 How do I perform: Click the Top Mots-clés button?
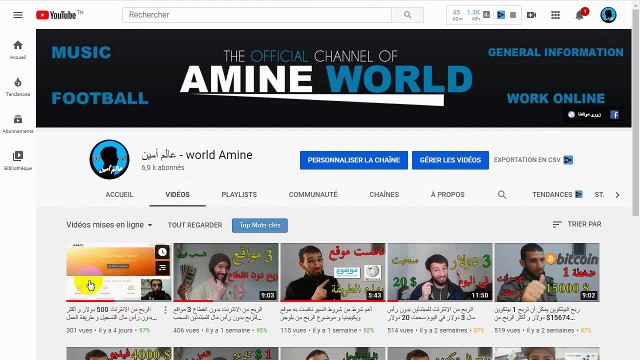click(x=260, y=225)
